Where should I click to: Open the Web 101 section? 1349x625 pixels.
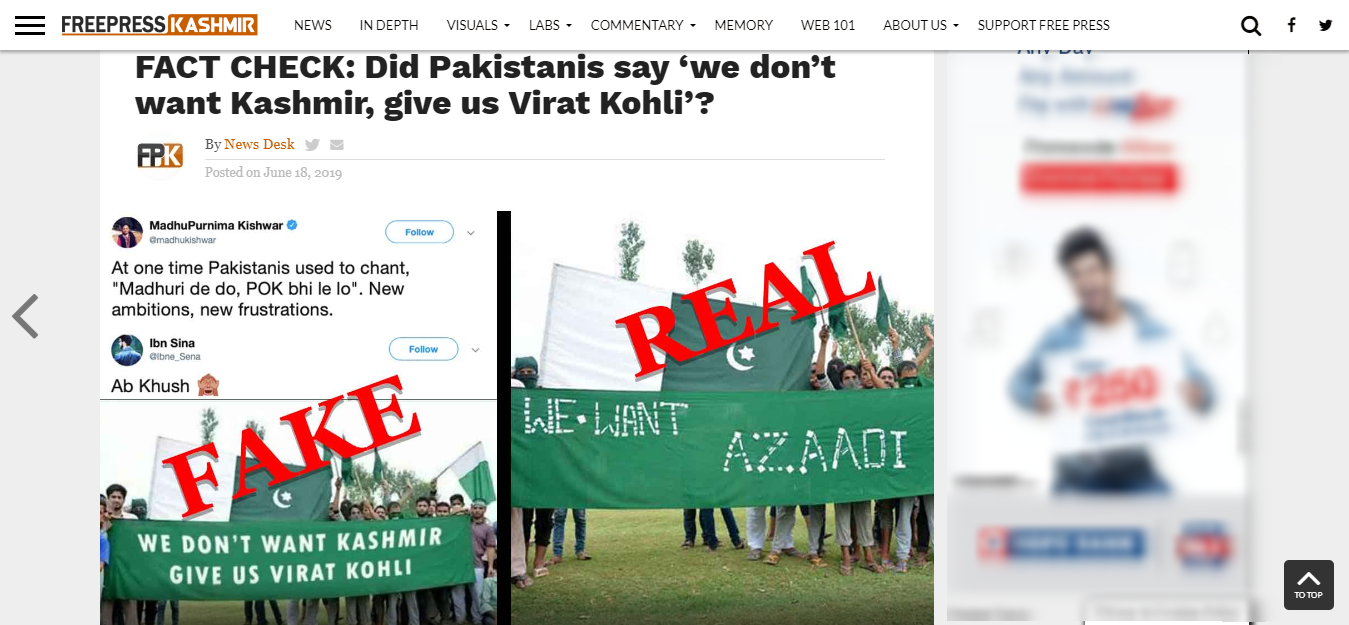(x=828, y=25)
